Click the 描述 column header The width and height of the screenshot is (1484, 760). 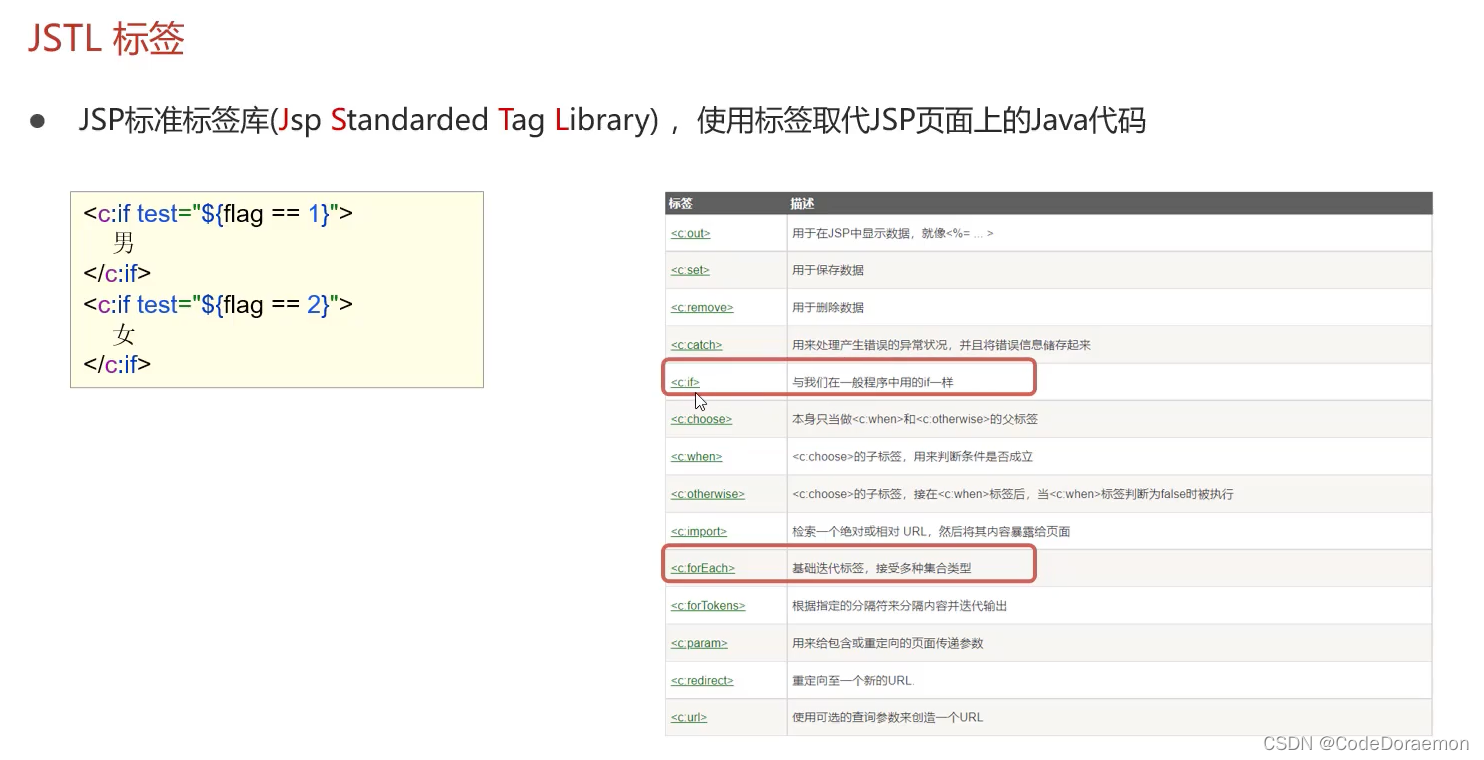pyautogui.click(x=803, y=203)
